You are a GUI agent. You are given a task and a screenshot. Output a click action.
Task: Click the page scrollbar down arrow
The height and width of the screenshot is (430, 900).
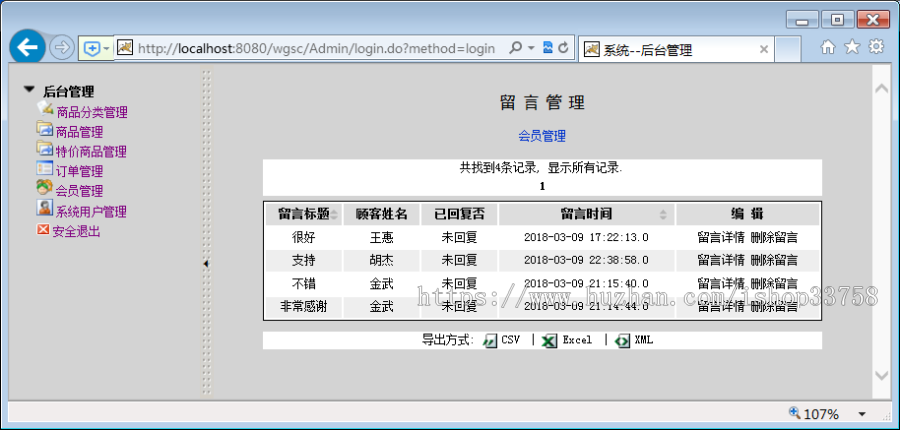tap(881, 375)
